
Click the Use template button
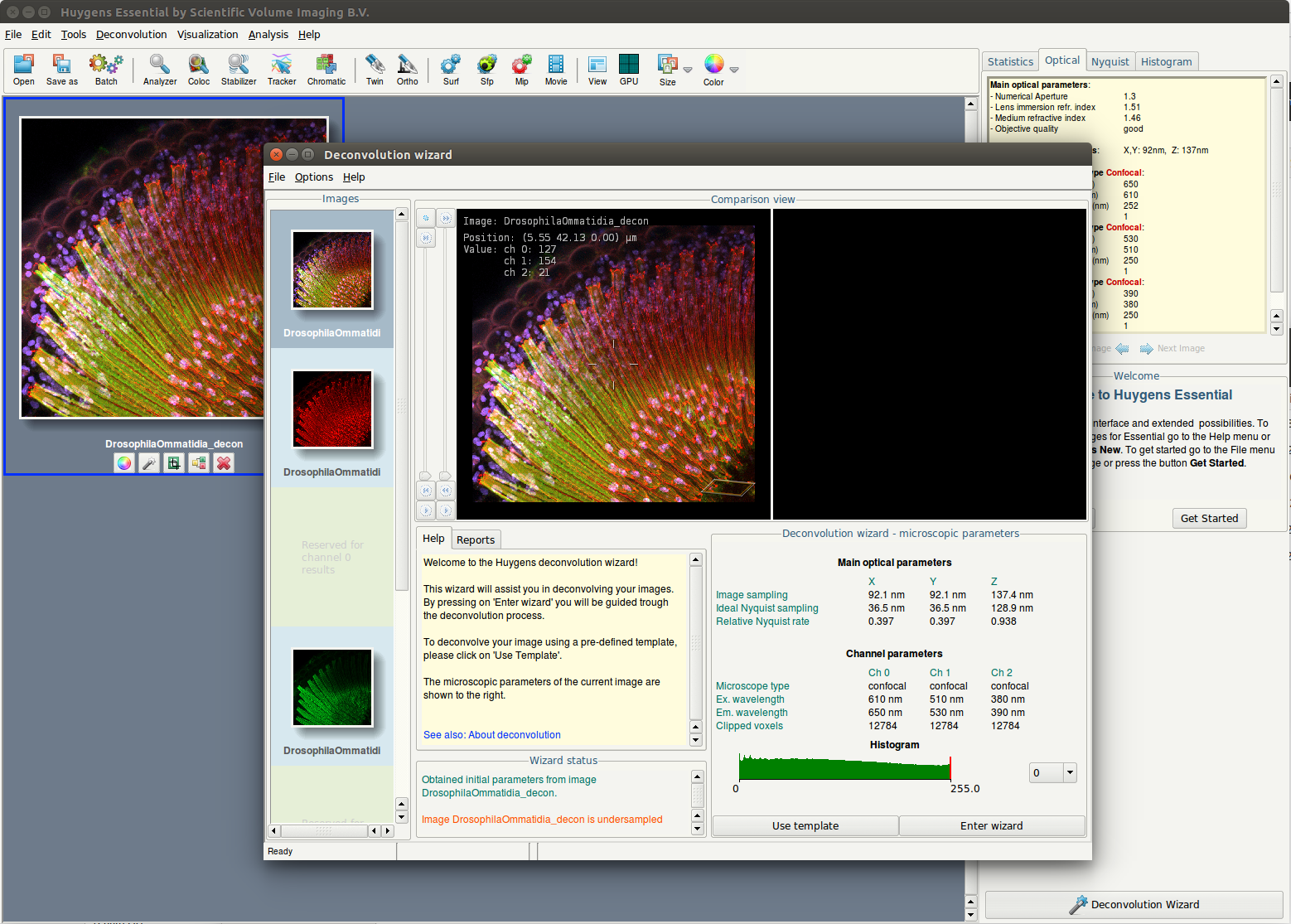pos(805,825)
